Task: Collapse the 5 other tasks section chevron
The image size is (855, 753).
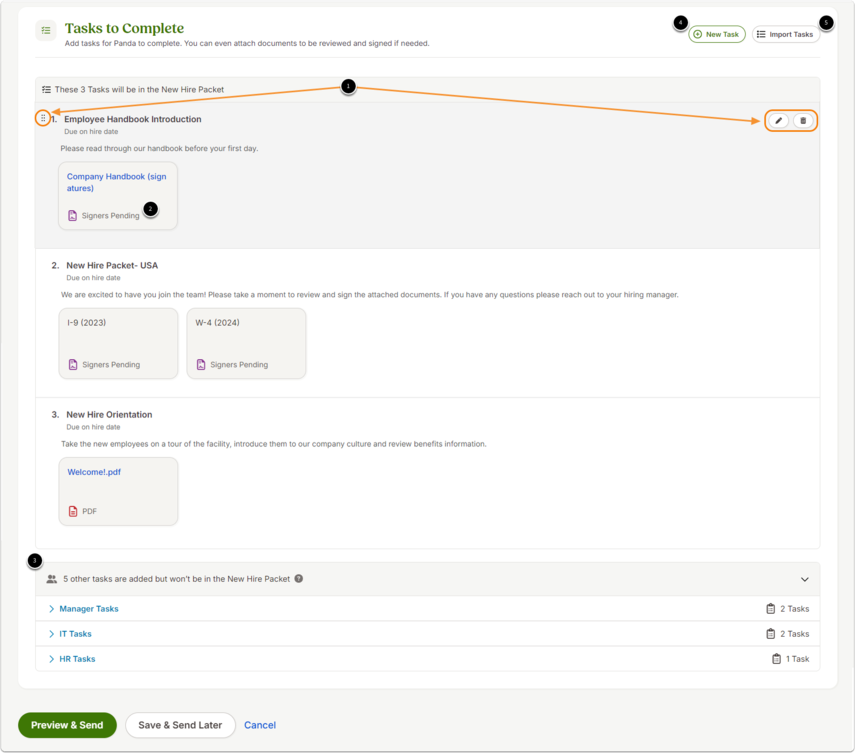Action: tap(804, 579)
